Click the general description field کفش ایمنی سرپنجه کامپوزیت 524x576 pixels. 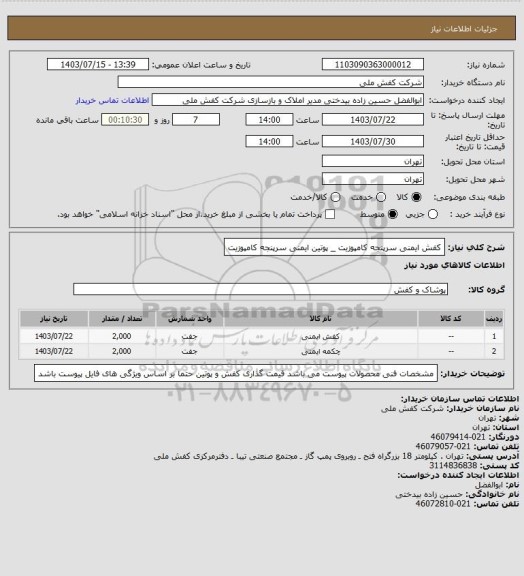pyautogui.click(x=334, y=247)
